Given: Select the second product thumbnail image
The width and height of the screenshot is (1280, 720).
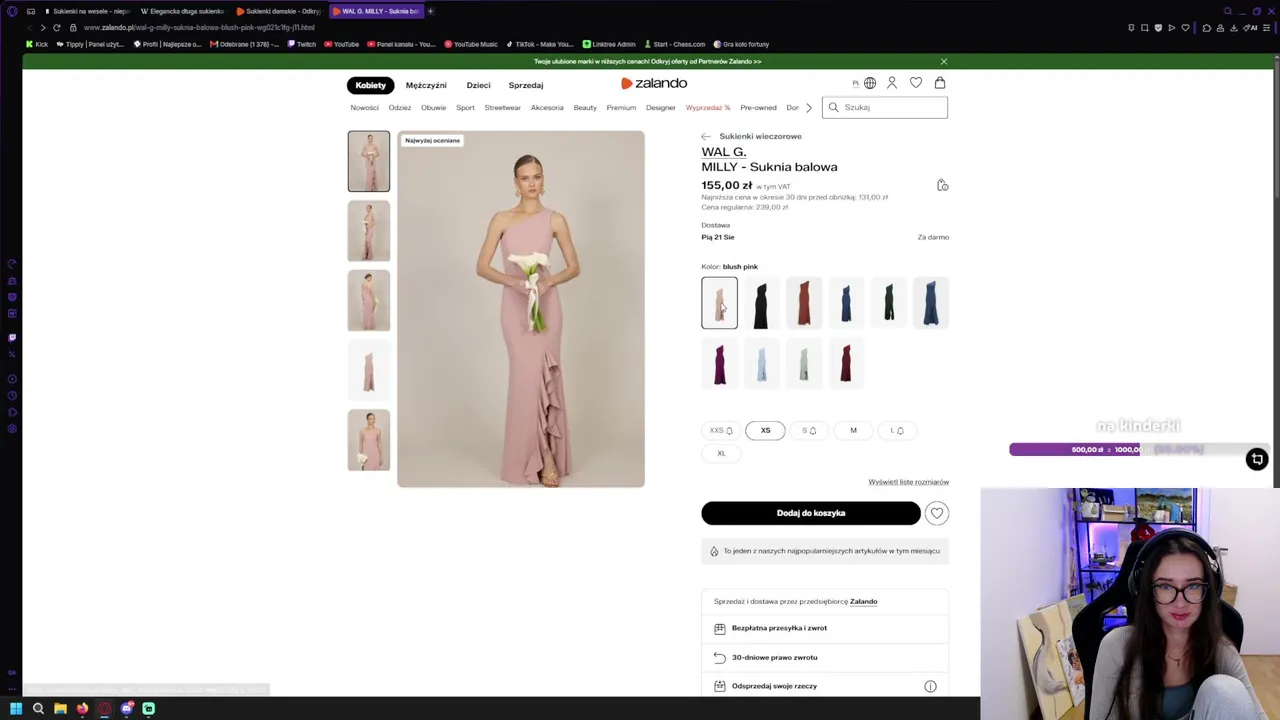Looking at the screenshot, I should coord(369,231).
